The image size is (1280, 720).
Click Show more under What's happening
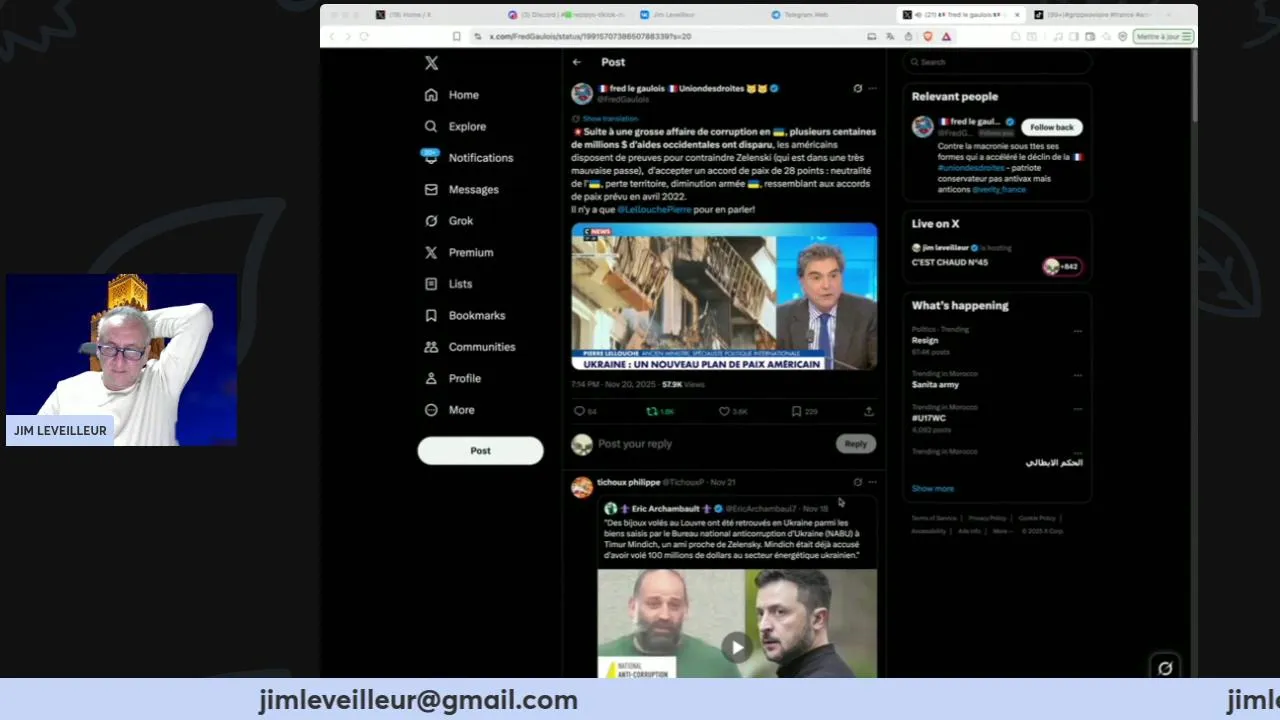(x=933, y=489)
